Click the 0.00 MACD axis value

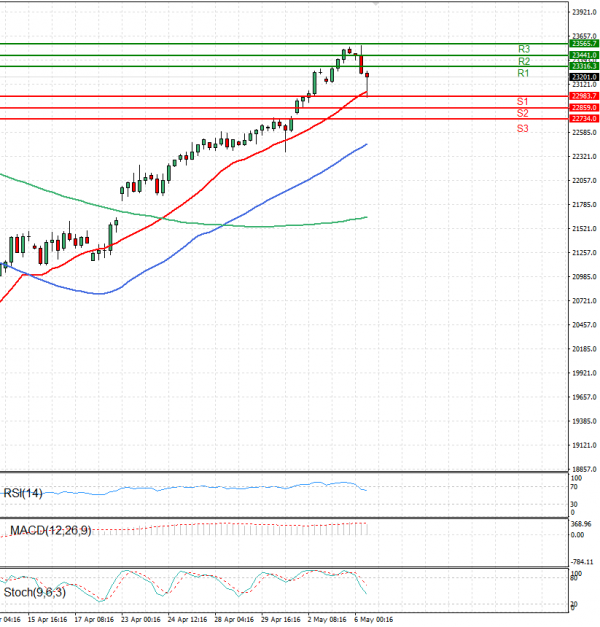pyautogui.click(x=577, y=535)
